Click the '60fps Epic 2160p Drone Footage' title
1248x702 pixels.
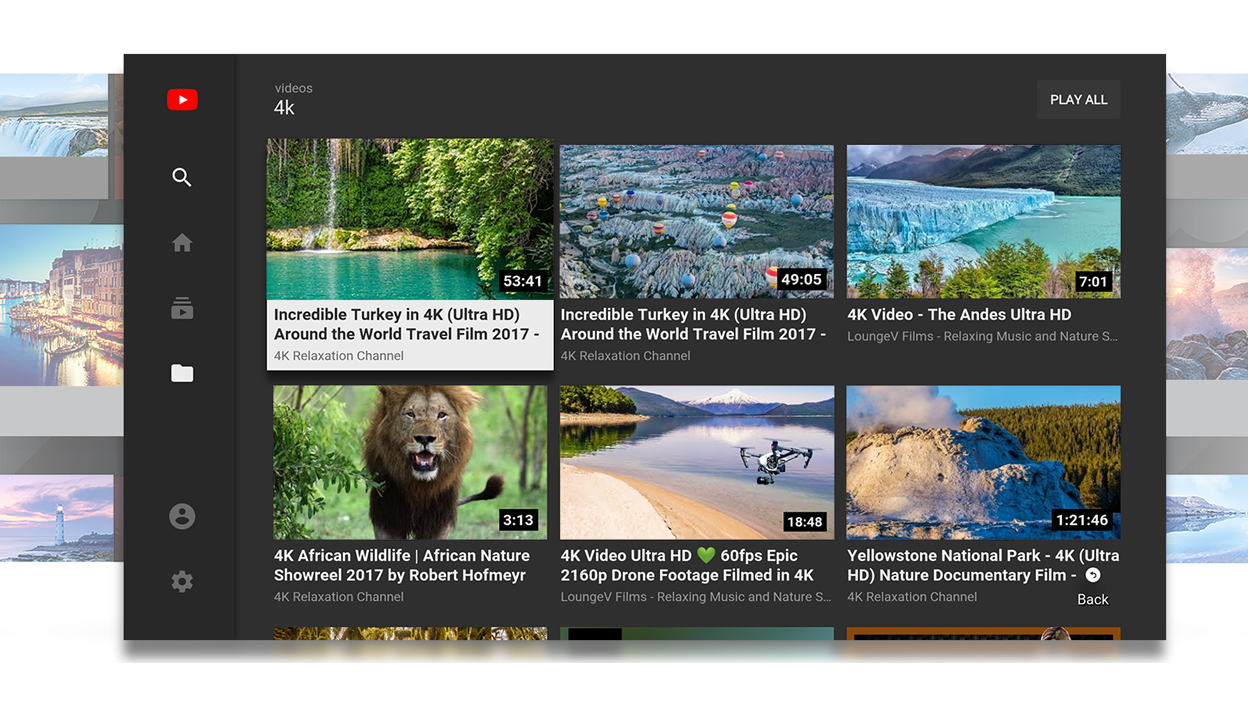click(x=687, y=565)
